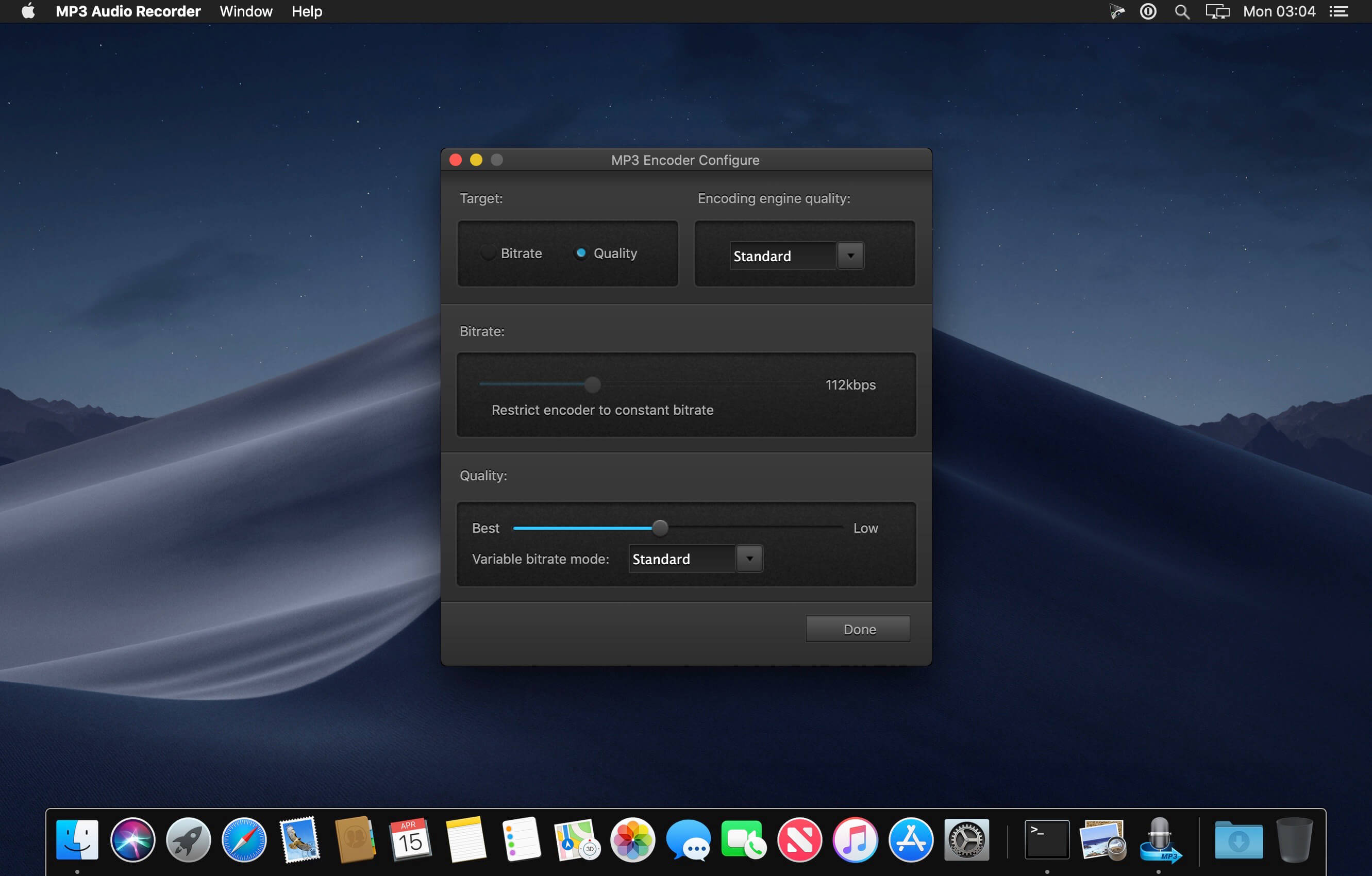
Task: Select the Bitrate target radio button
Action: [488, 253]
